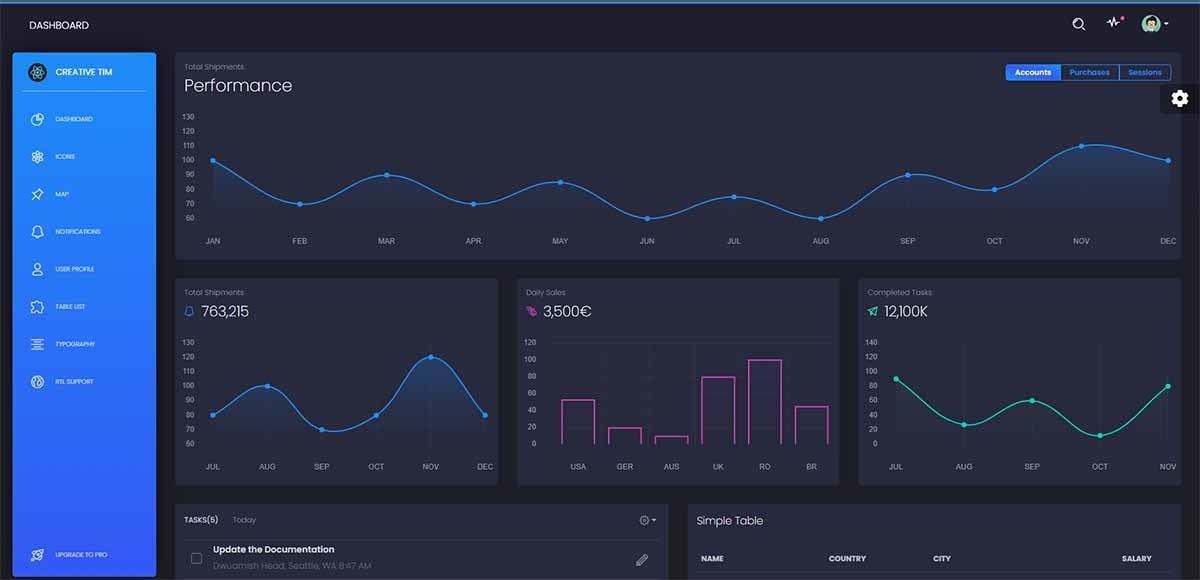Click the Performance chart heading

click(x=238, y=86)
